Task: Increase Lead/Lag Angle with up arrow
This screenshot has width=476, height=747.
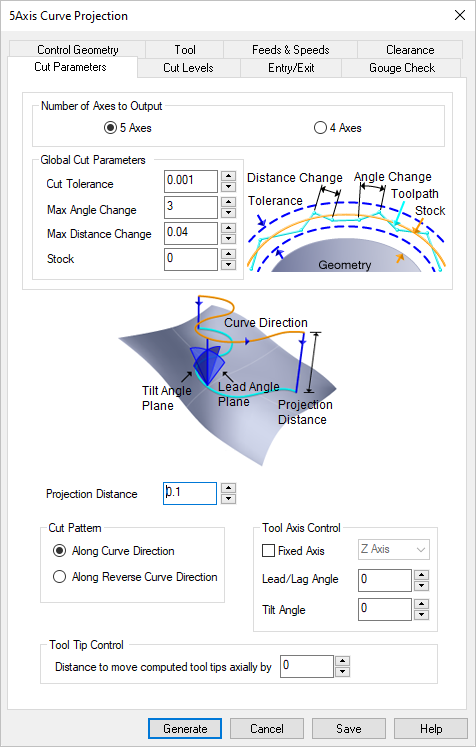Action: (x=422, y=575)
